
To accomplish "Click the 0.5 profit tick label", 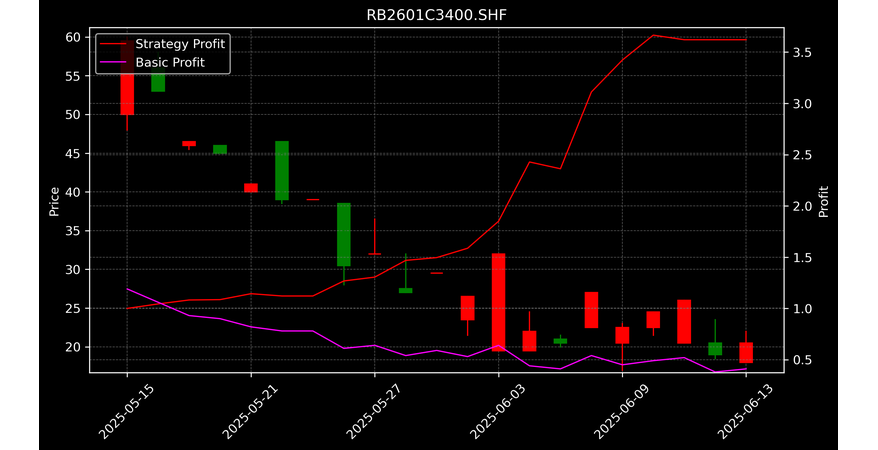I will [x=801, y=360].
